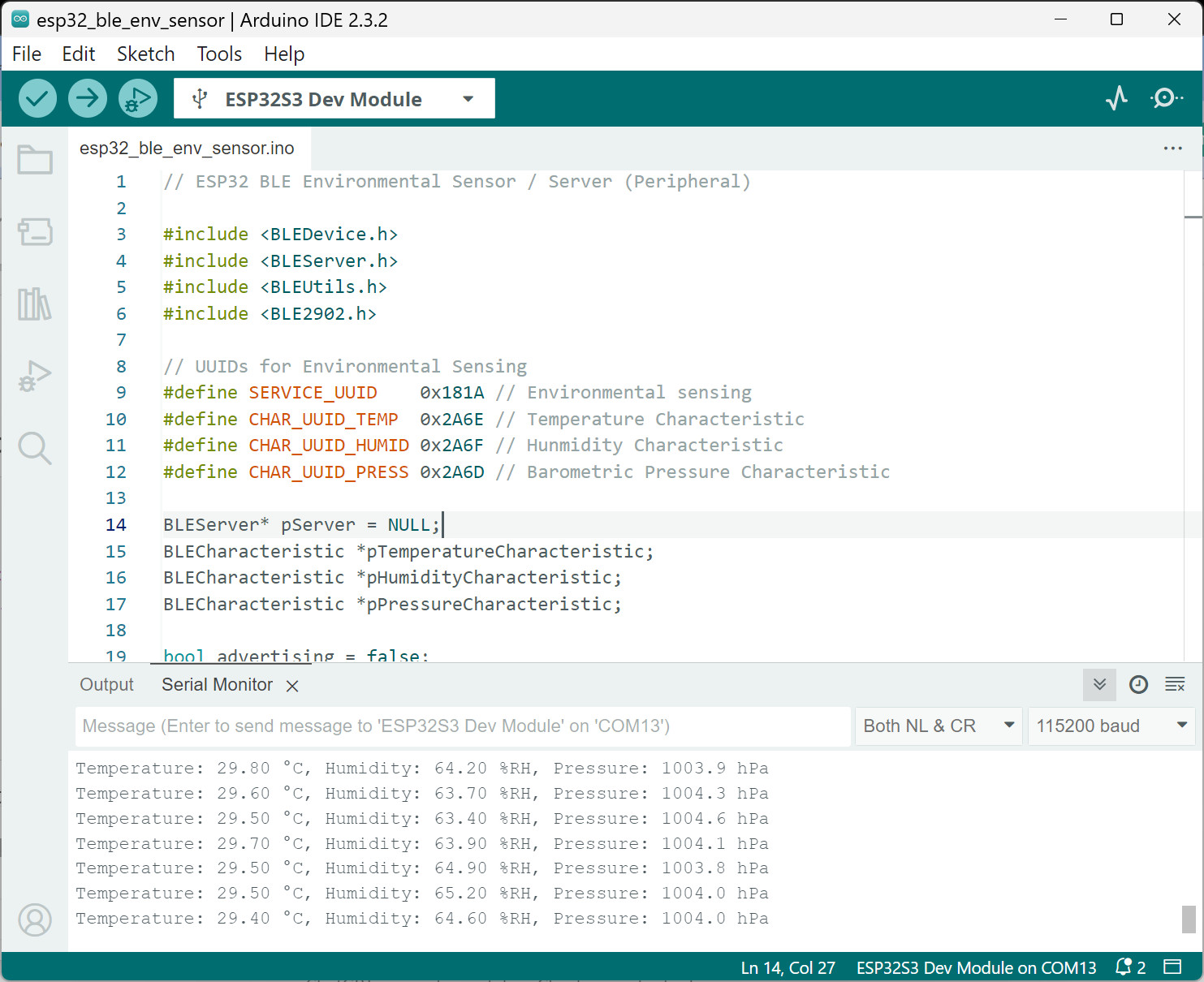The width and height of the screenshot is (1204, 982).
Task: Click the serial message input field
Action: (463, 726)
